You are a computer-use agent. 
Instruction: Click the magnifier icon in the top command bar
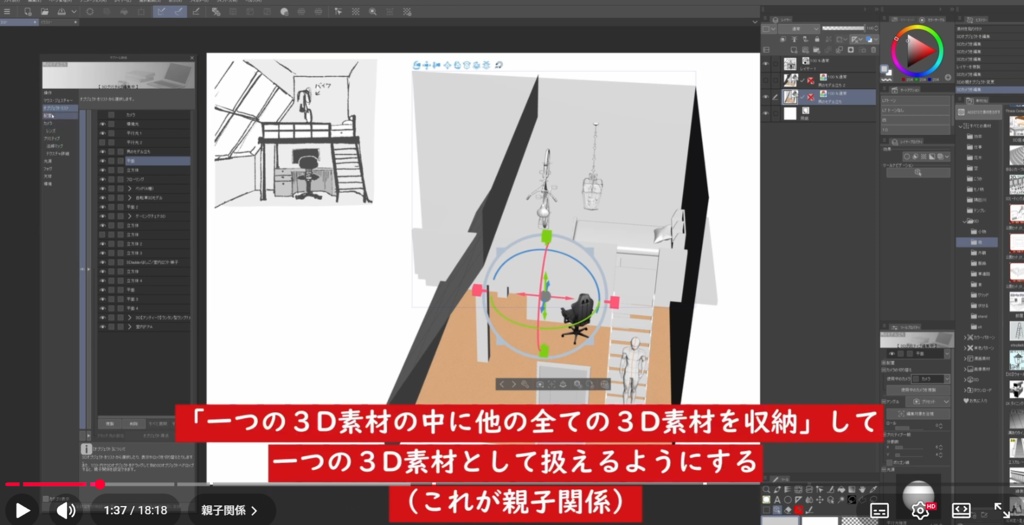[x=372, y=12]
